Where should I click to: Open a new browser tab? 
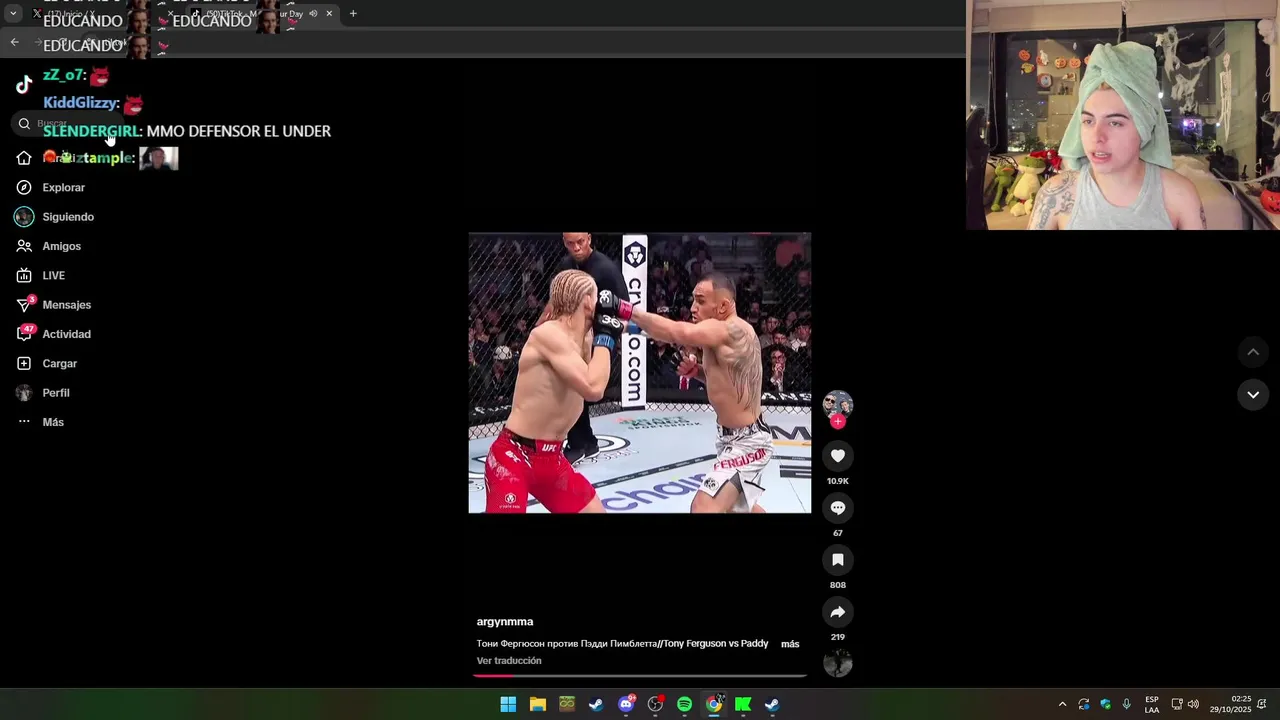click(x=353, y=14)
